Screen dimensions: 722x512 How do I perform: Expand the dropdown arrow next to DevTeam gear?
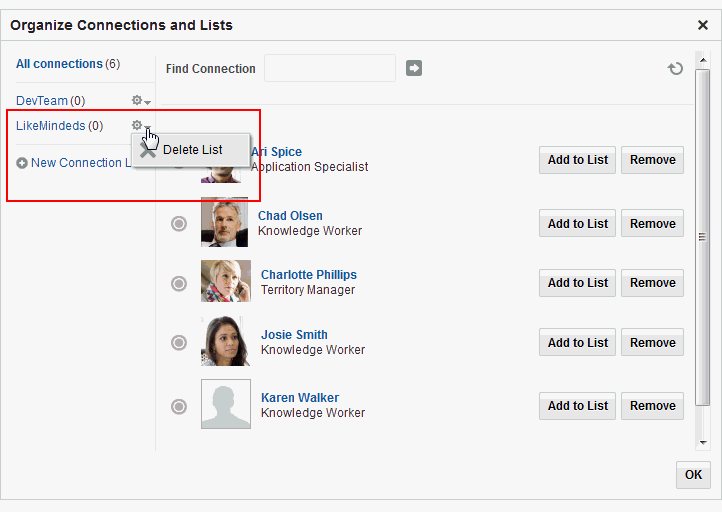coord(147,102)
